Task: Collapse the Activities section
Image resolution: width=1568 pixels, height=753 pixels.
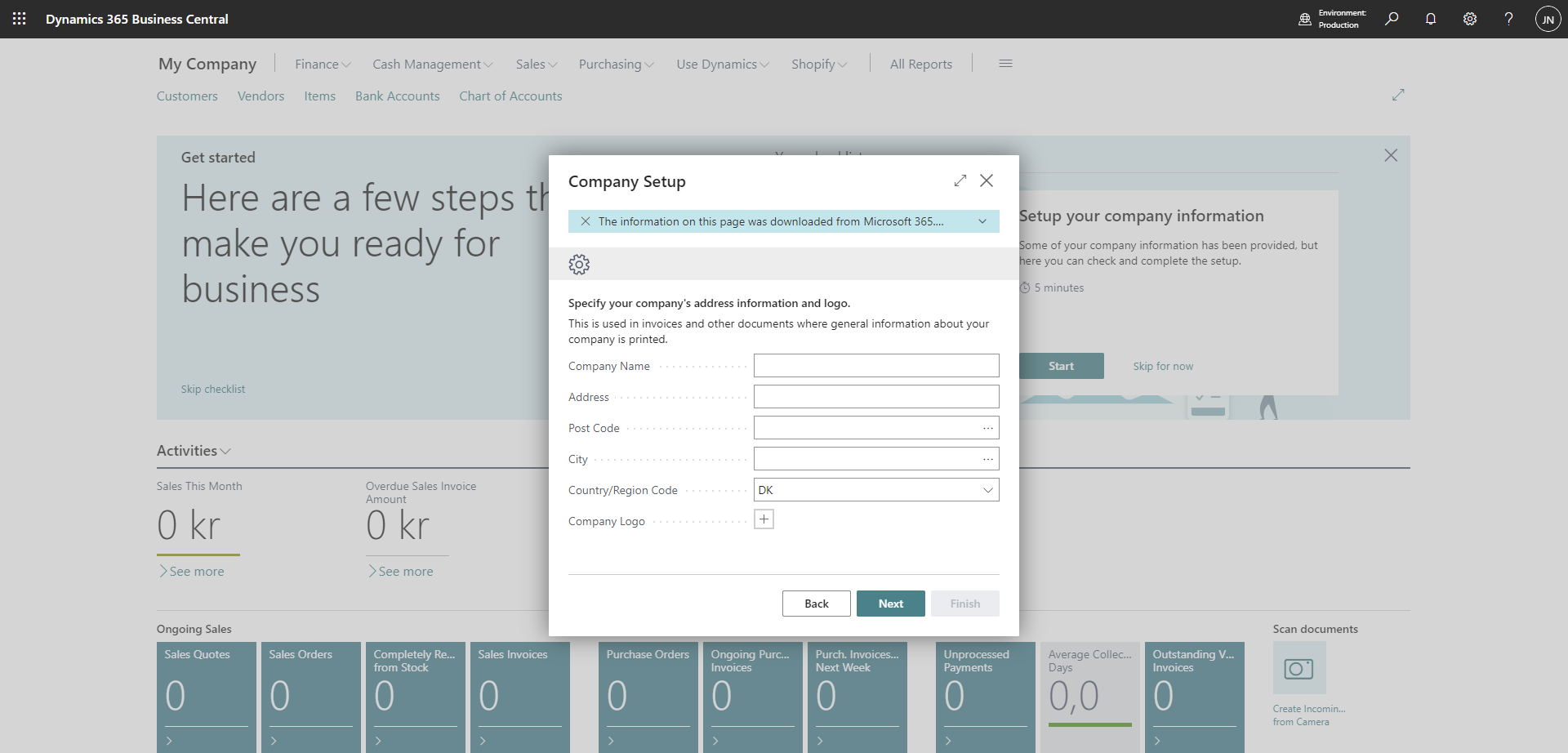Action: [x=194, y=451]
